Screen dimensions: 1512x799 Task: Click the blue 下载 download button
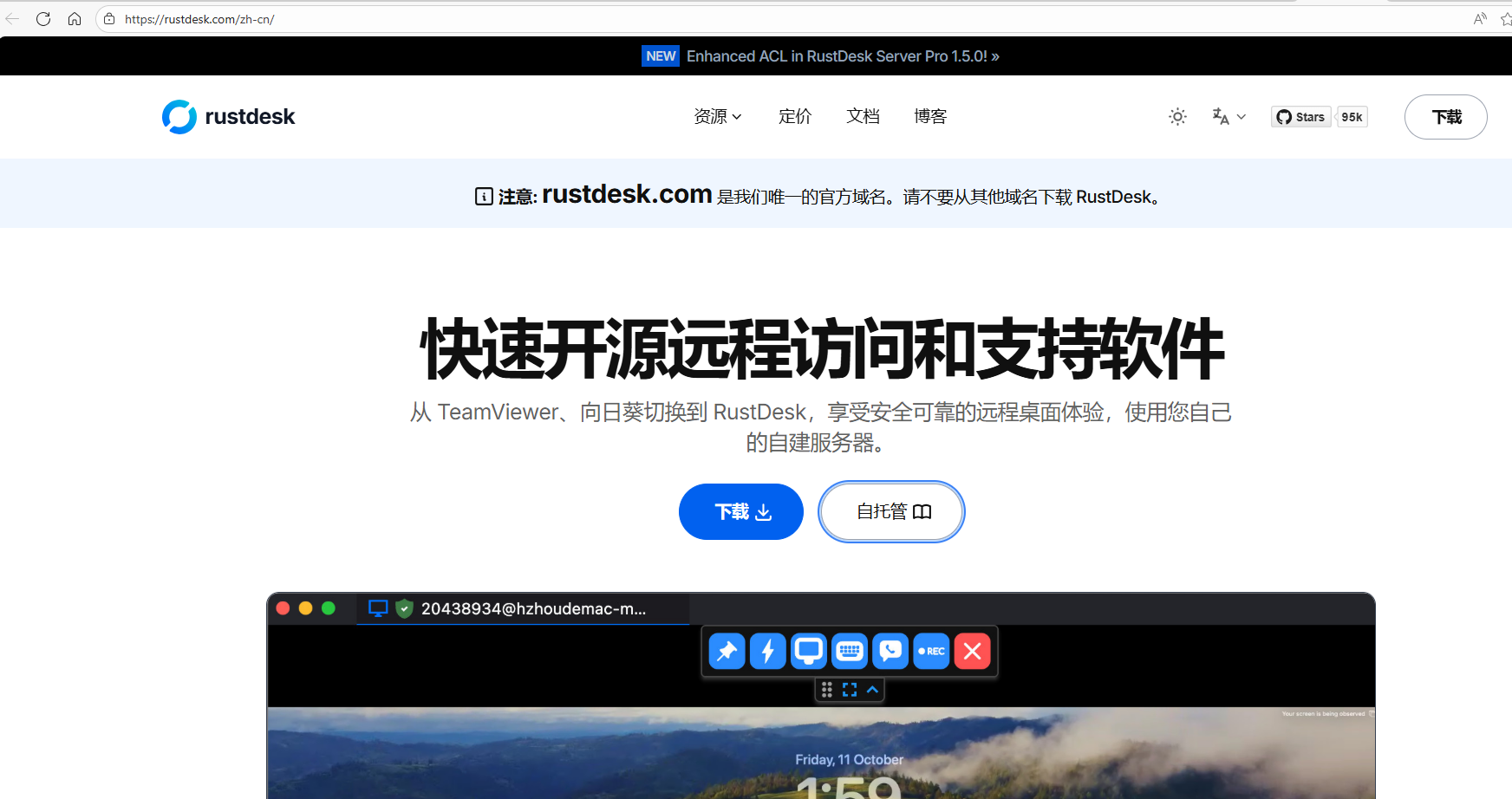(741, 511)
